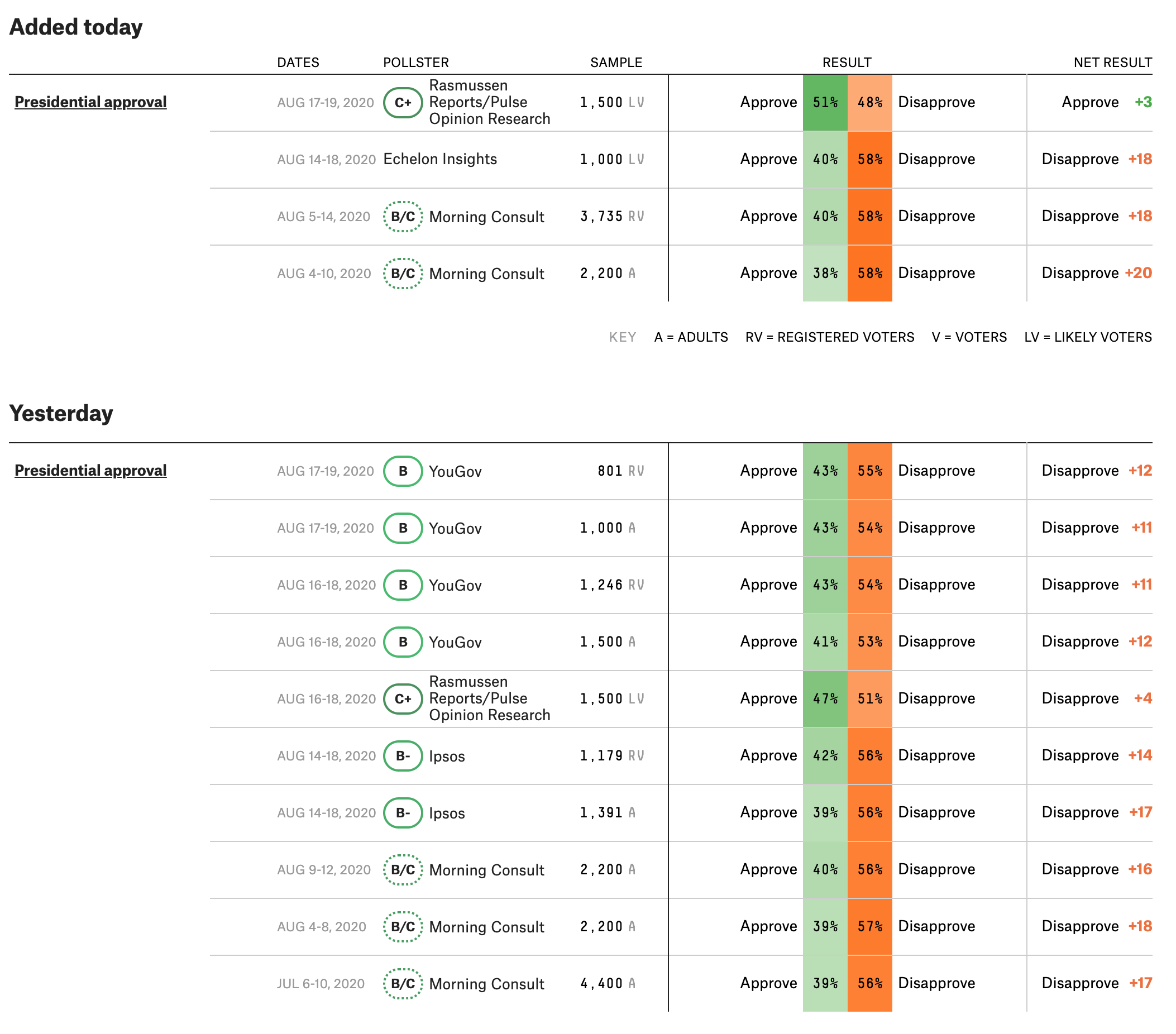Viewport: 1176px width, 1034px height.
Task: Click the C+ grade badge for Rasmussen Aug 17-19
Action: [403, 102]
